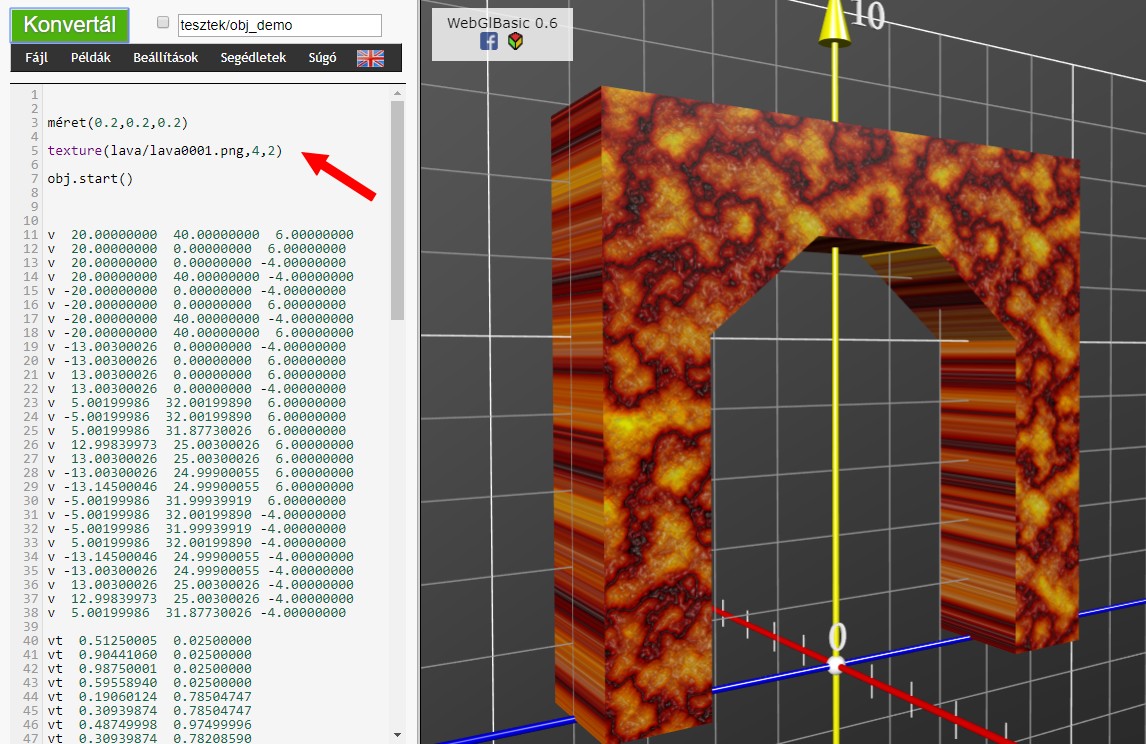Screen dimensions: 1146x744
Task: Click the colored cube logo icon
Action: (x=515, y=41)
